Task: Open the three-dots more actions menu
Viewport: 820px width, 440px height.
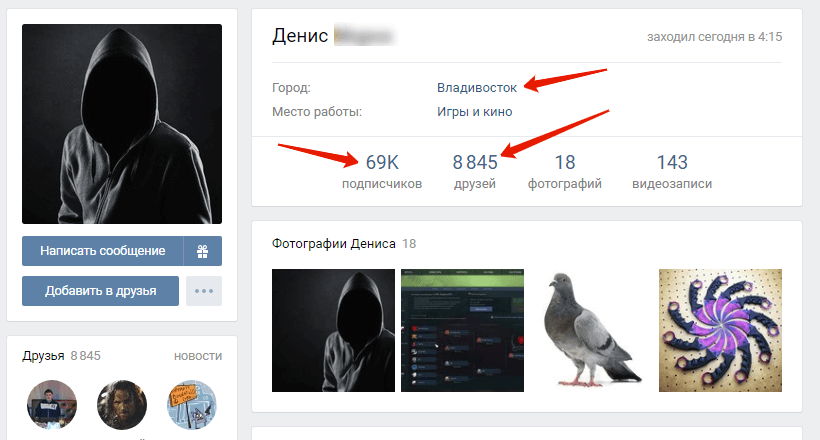Action: 204,291
